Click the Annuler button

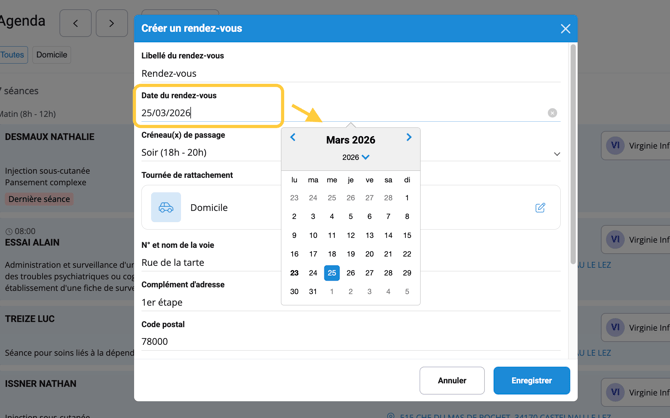(452, 380)
